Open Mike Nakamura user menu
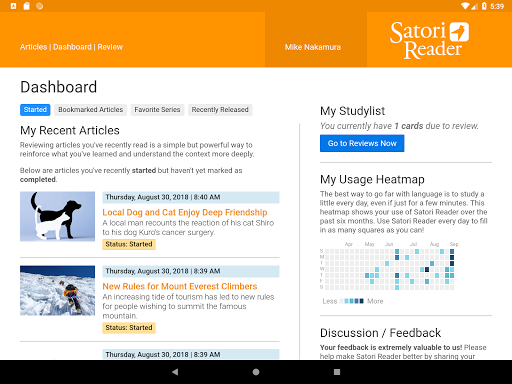Viewport: 512px width, 384px height. point(313,47)
